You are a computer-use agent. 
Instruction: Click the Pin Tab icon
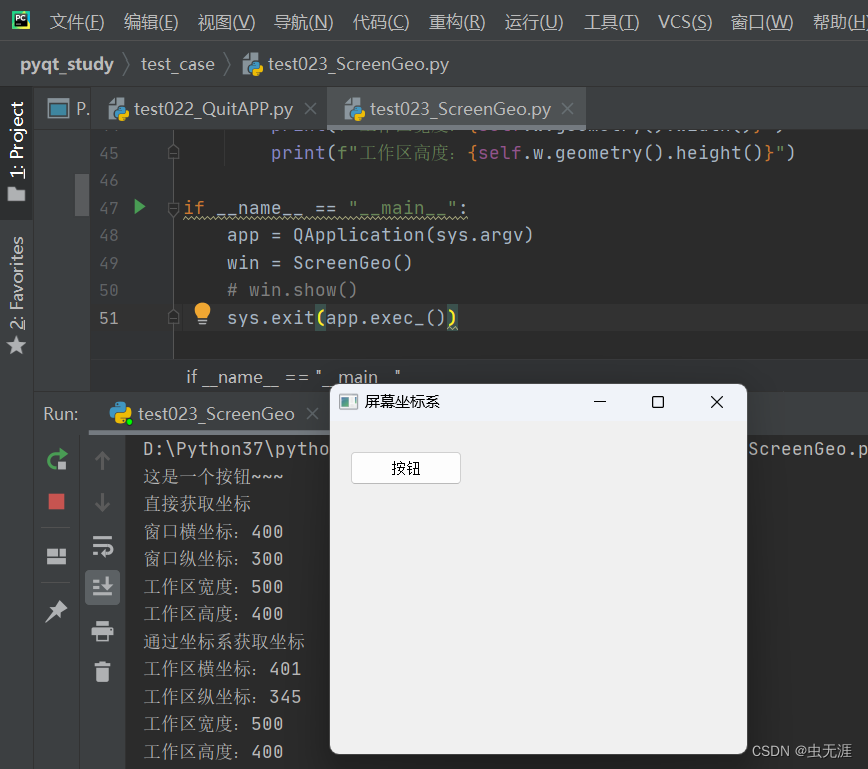[x=56, y=611]
